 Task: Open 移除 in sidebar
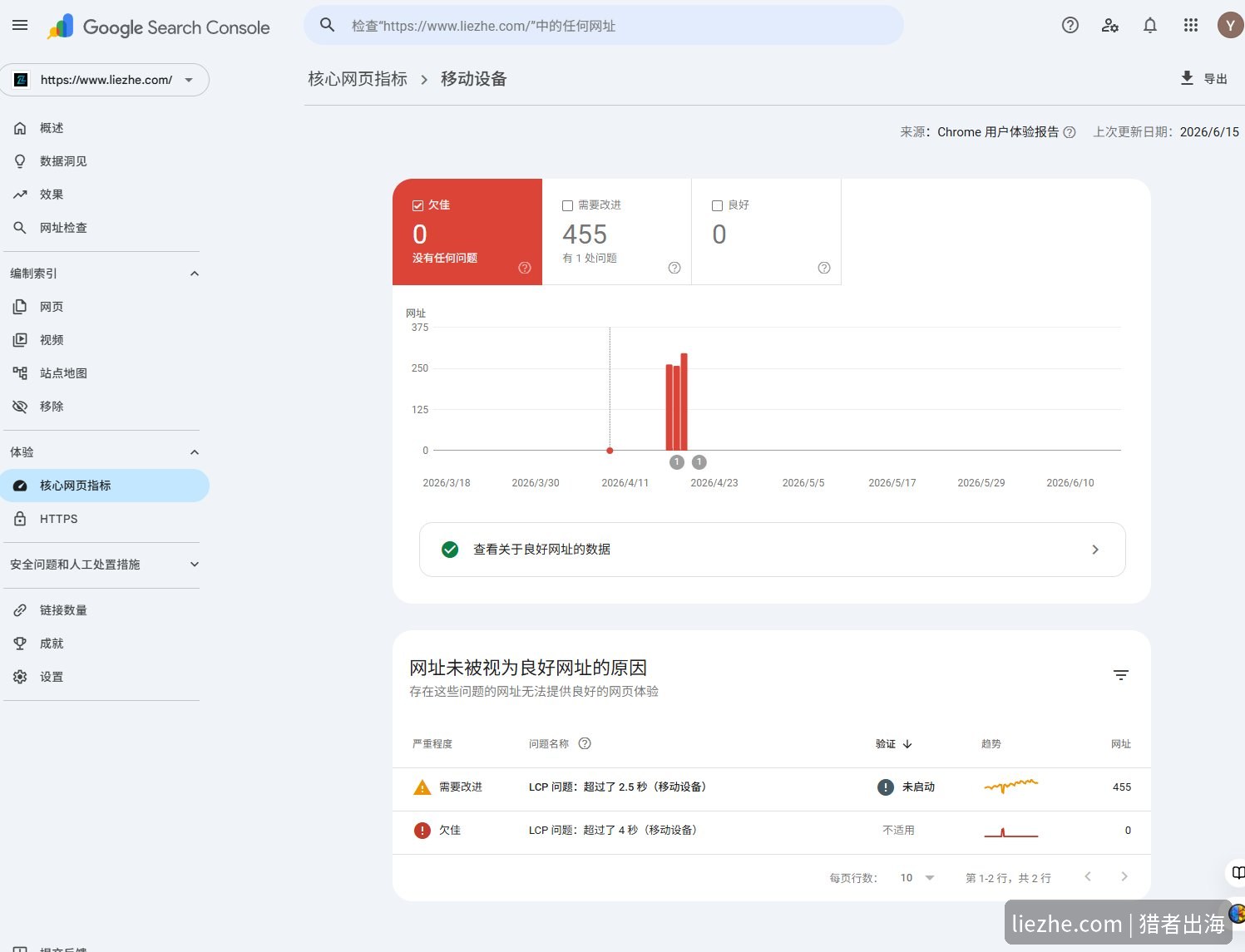tap(105, 407)
